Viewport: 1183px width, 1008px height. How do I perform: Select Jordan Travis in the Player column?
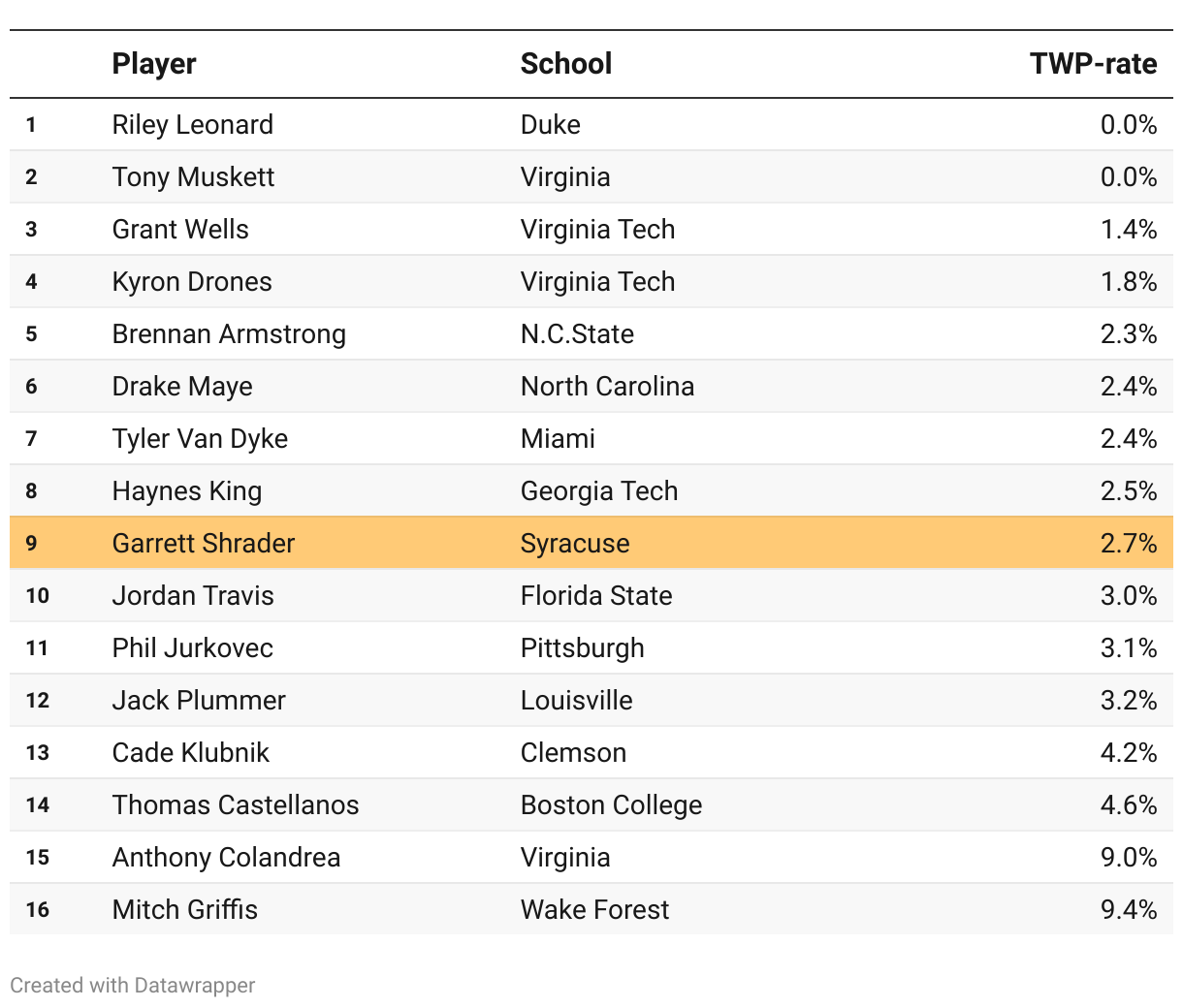click(x=193, y=596)
